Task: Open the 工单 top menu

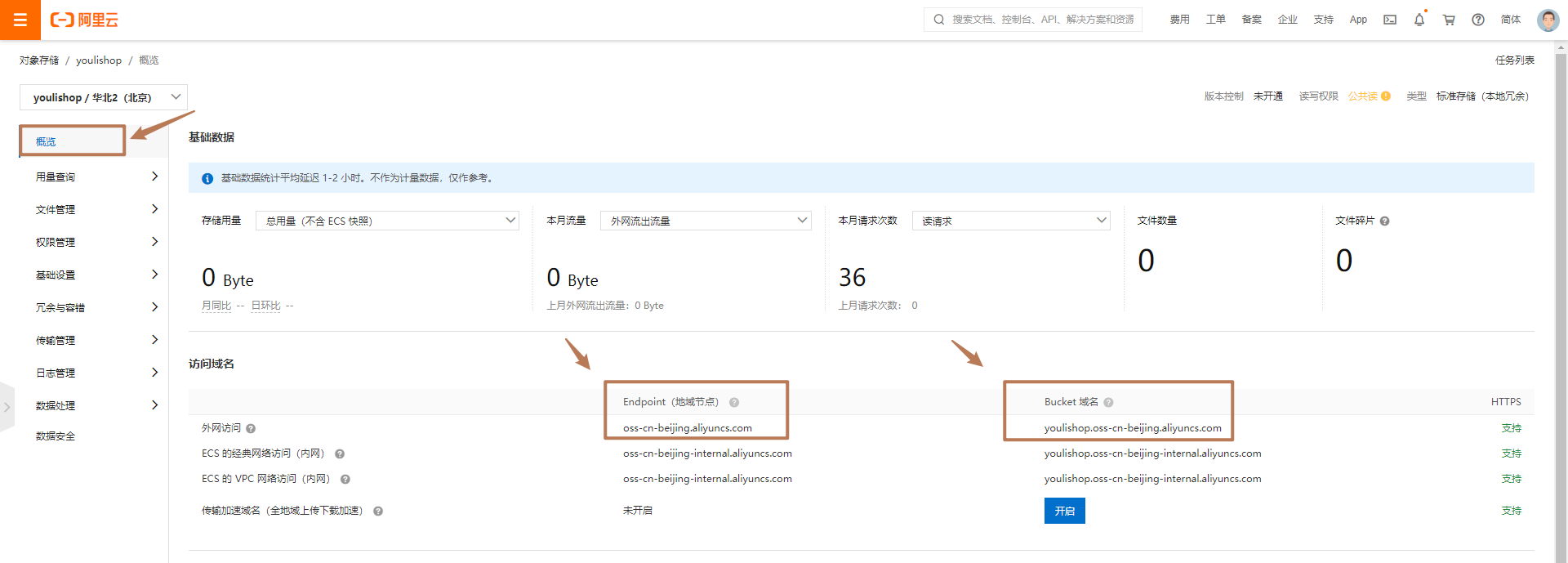Action: tap(1216, 20)
